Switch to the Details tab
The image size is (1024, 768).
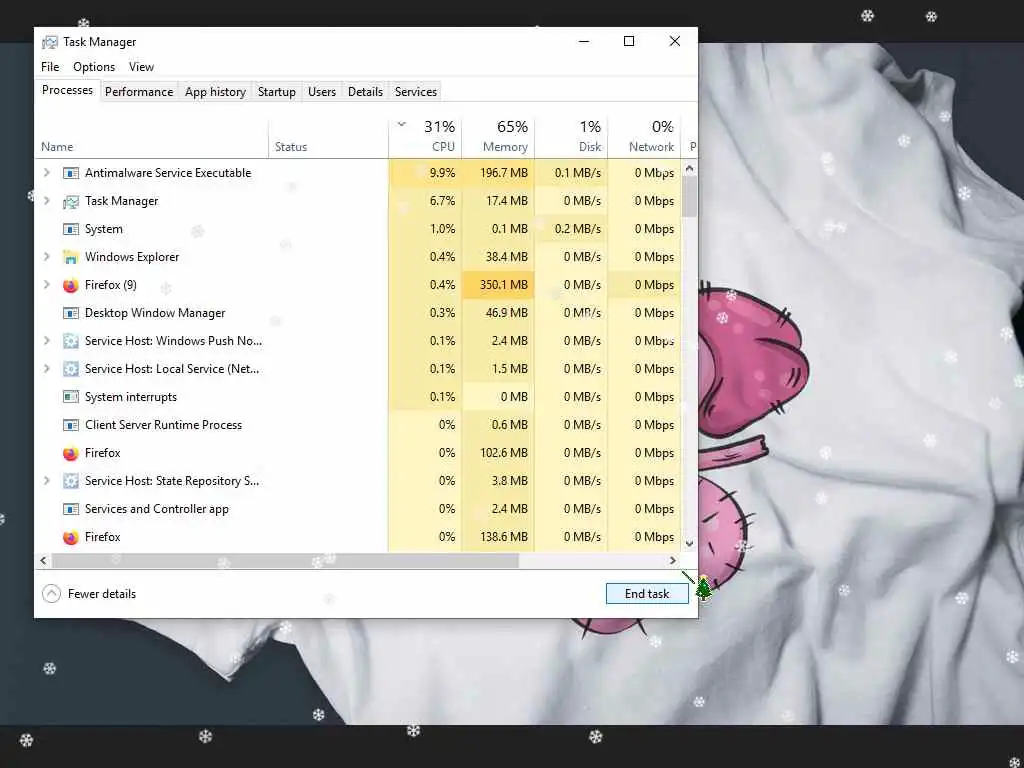365,92
